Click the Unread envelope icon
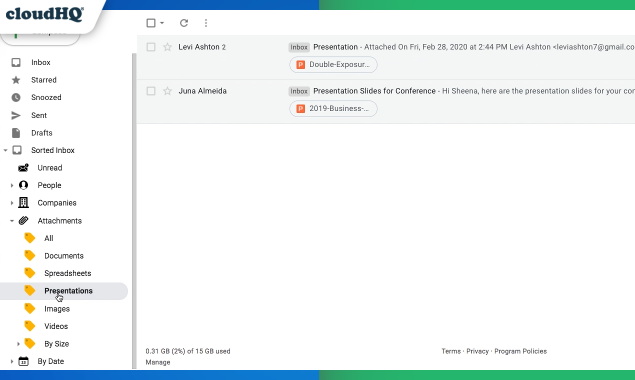This screenshot has height=380, width=635. point(23,168)
